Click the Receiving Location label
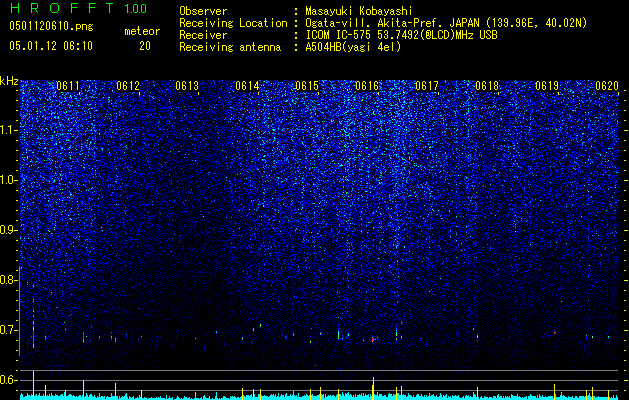Image resolution: width=629 pixels, height=400 pixels. 233,23
